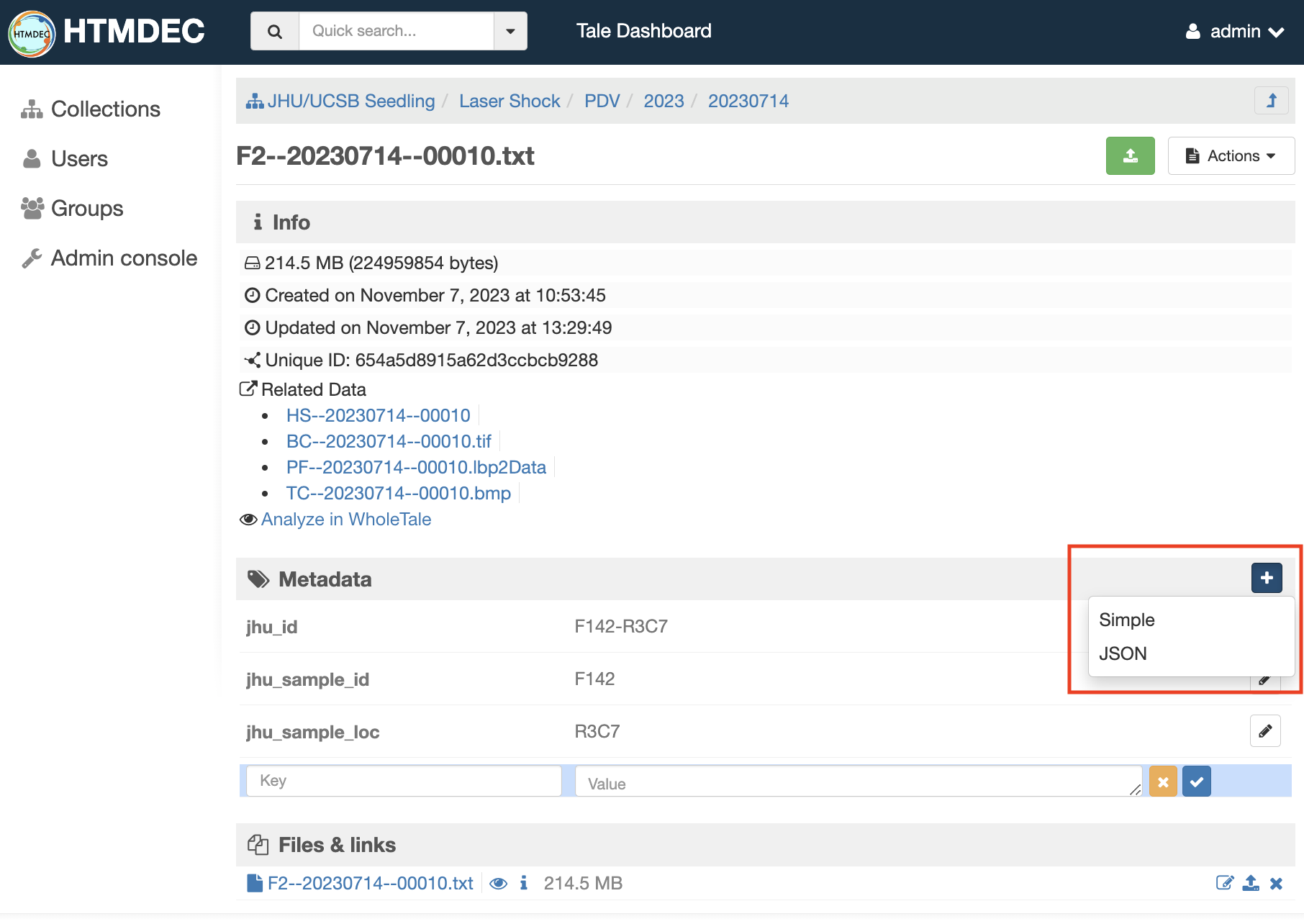This screenshot has height=924, width=1304.
Task: Cancel new metadata entry with orange X
Action: pos(1163,782)
